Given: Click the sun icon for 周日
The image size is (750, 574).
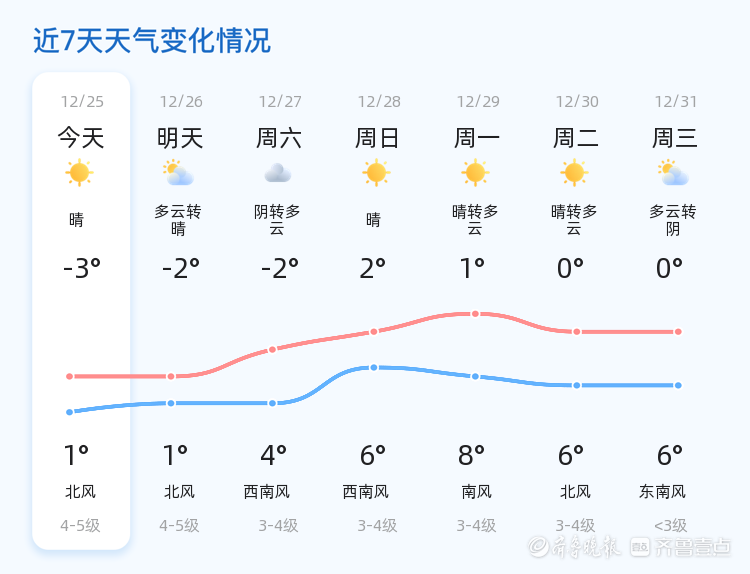Looking at the screenshot, I should 376,173.
